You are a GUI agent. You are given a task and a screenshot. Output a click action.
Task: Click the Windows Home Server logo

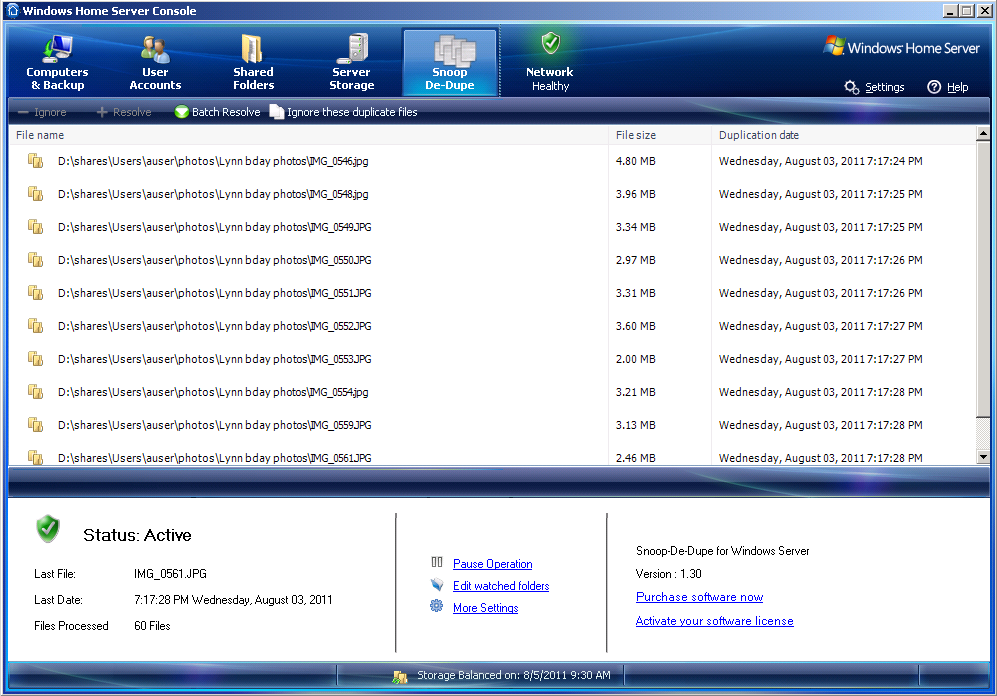tap(902, 47)
